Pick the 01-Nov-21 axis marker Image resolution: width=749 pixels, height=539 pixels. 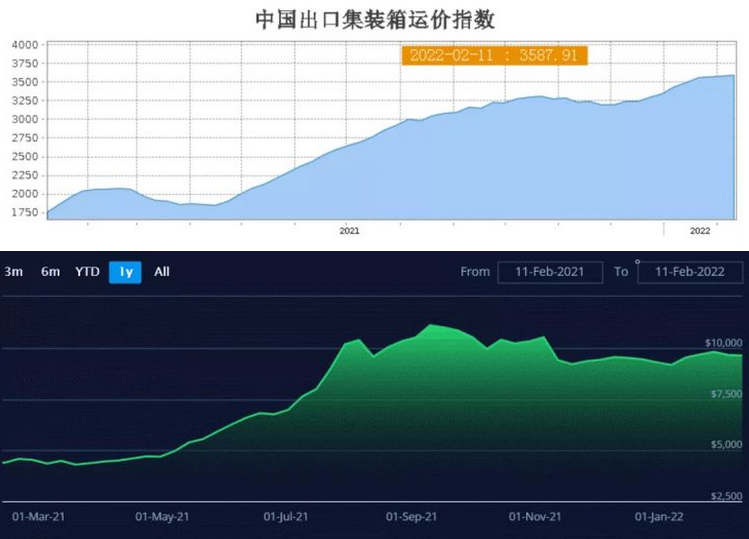coord(535,517)
